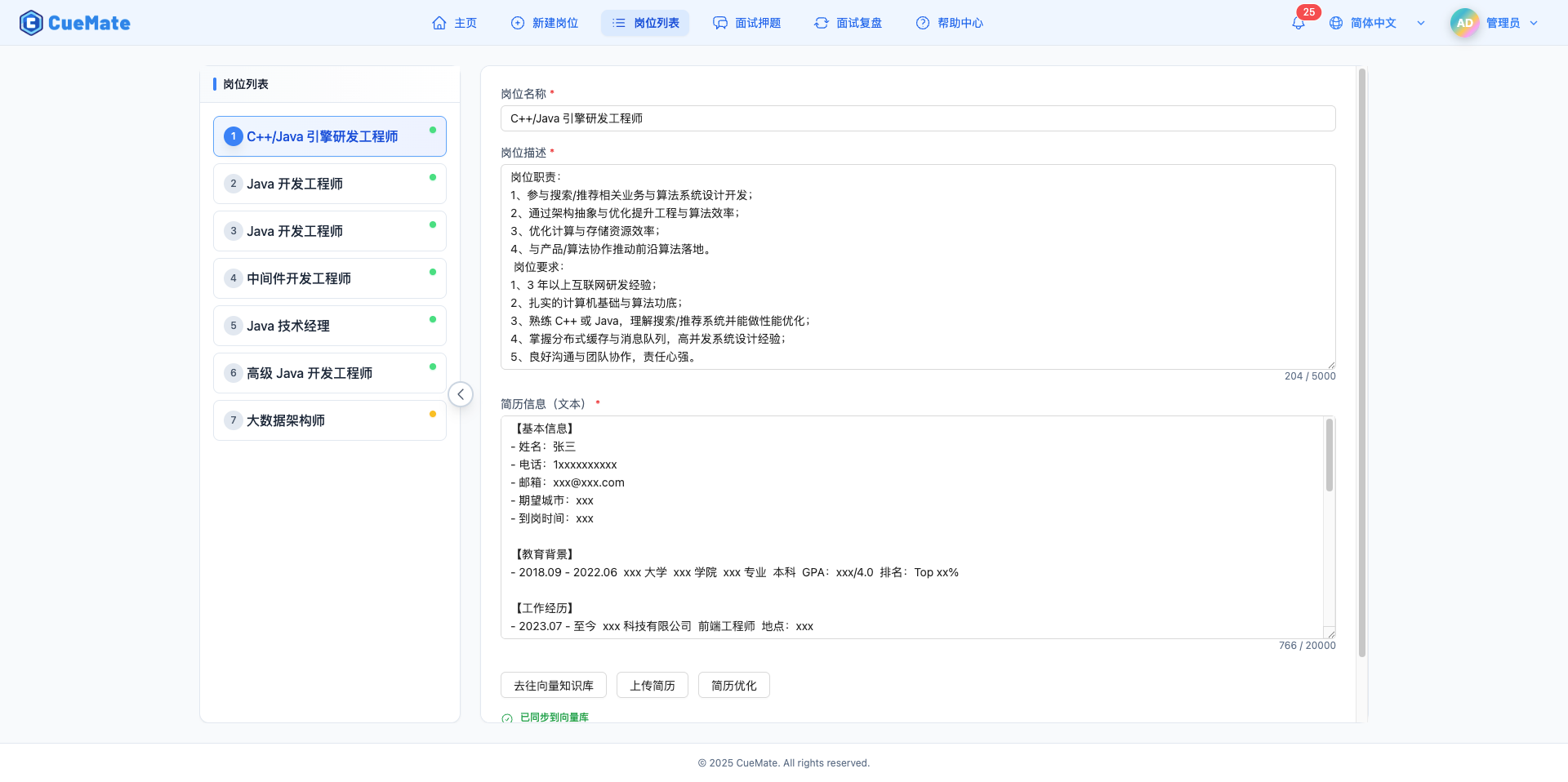
Task: Collapse the sidebar with the chevron button
Action: point(461,393)
